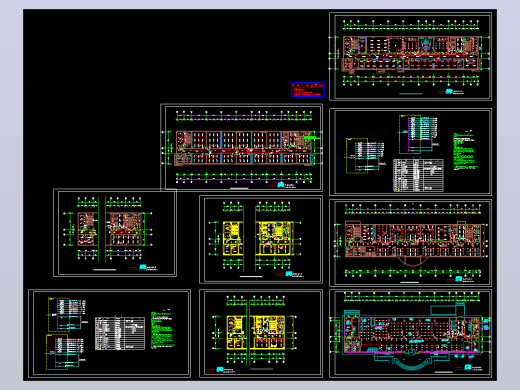Screen dimensions: 520x390
Task: Open the cyan and magenta floor plan sheet
Action: click(x=410, y=334)
